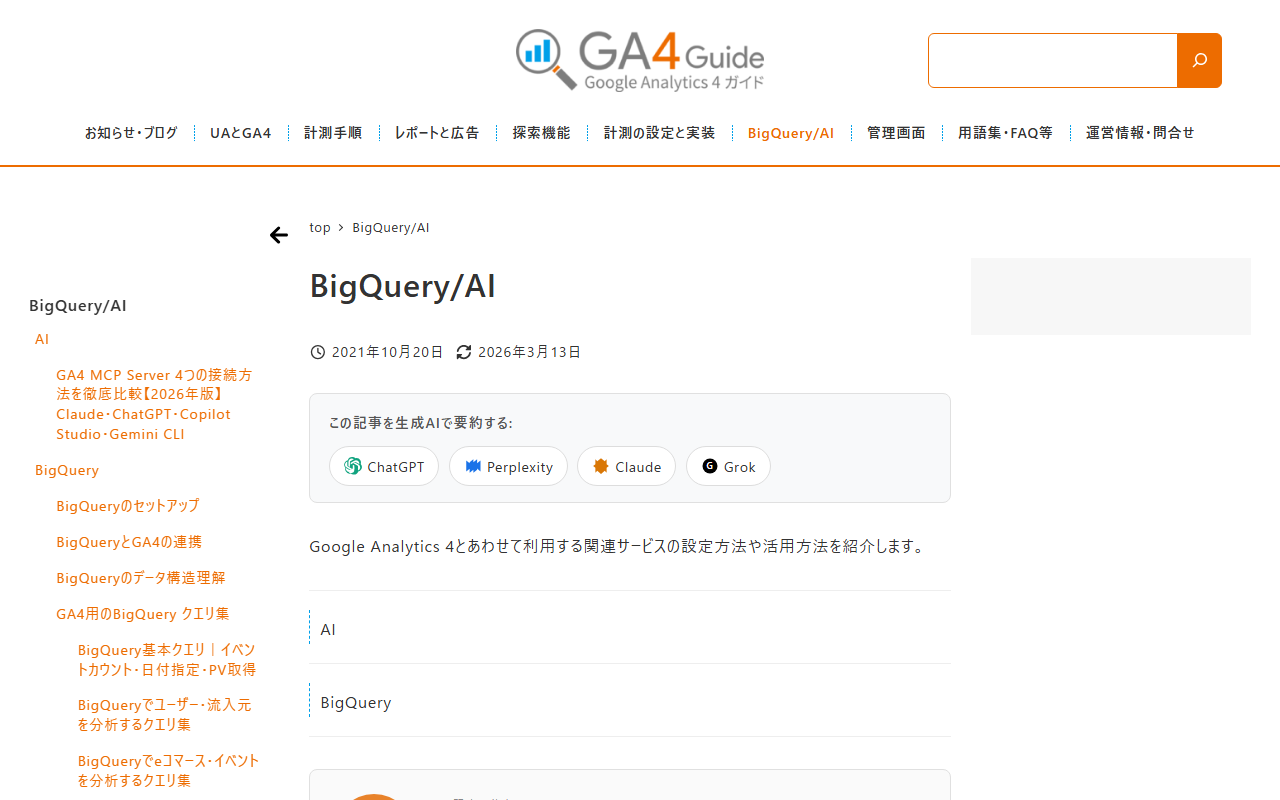Image resolution: width=1280 pixels, height=800 pixels.
Task: Click the orange search magnifier button
Action: coord(1199,60)
